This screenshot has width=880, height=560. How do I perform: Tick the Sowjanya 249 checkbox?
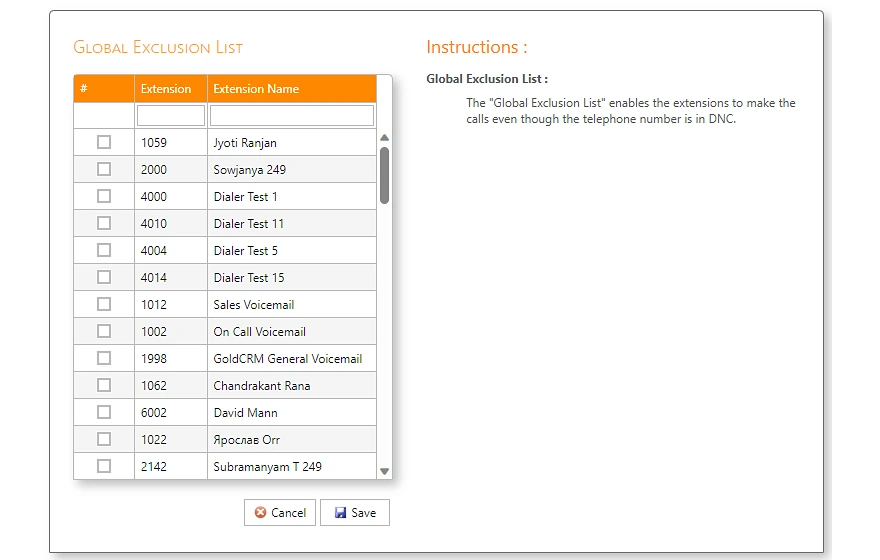[104, 169]
